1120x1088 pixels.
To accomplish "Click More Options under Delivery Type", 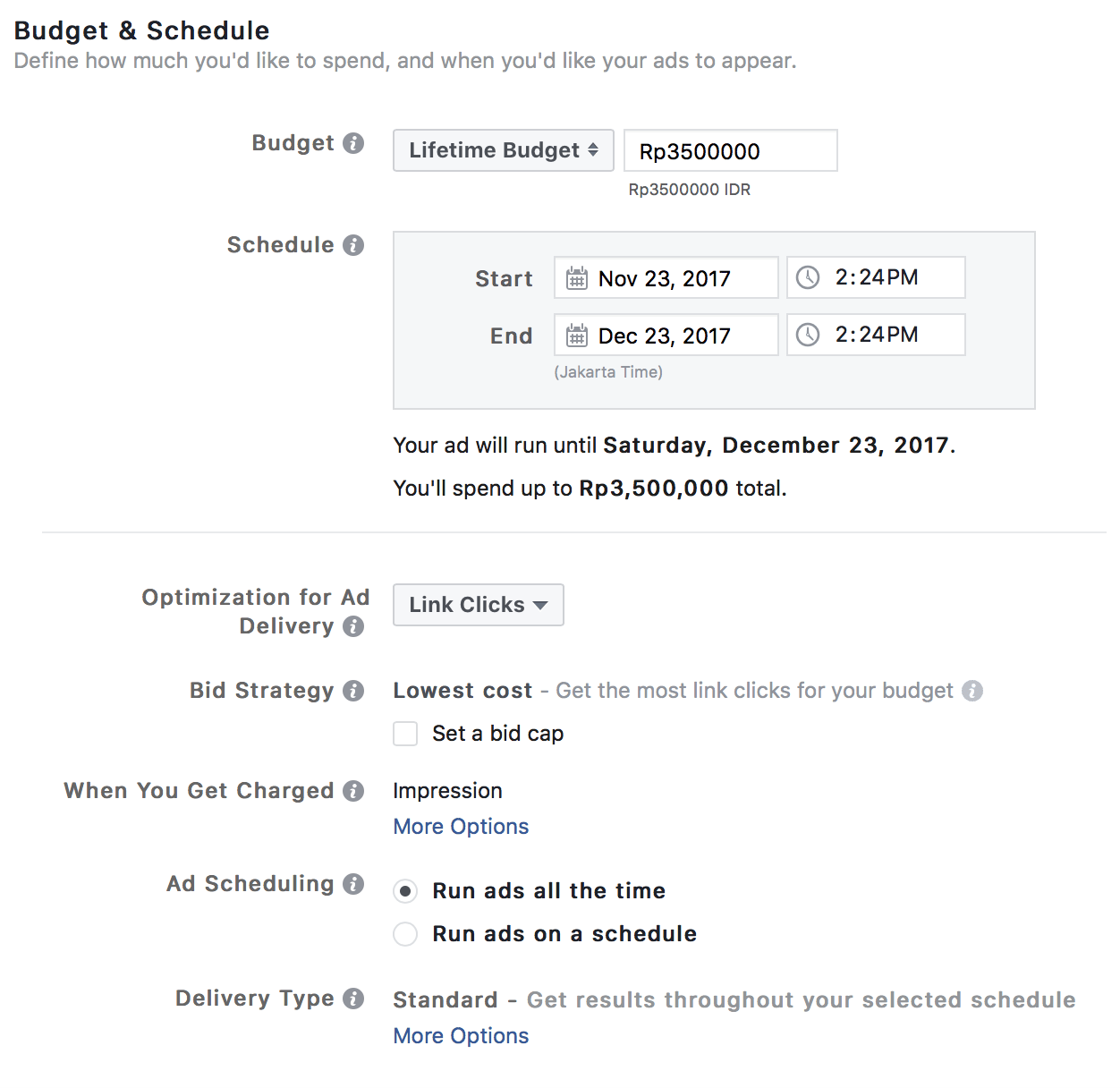I will [461, 1036].
